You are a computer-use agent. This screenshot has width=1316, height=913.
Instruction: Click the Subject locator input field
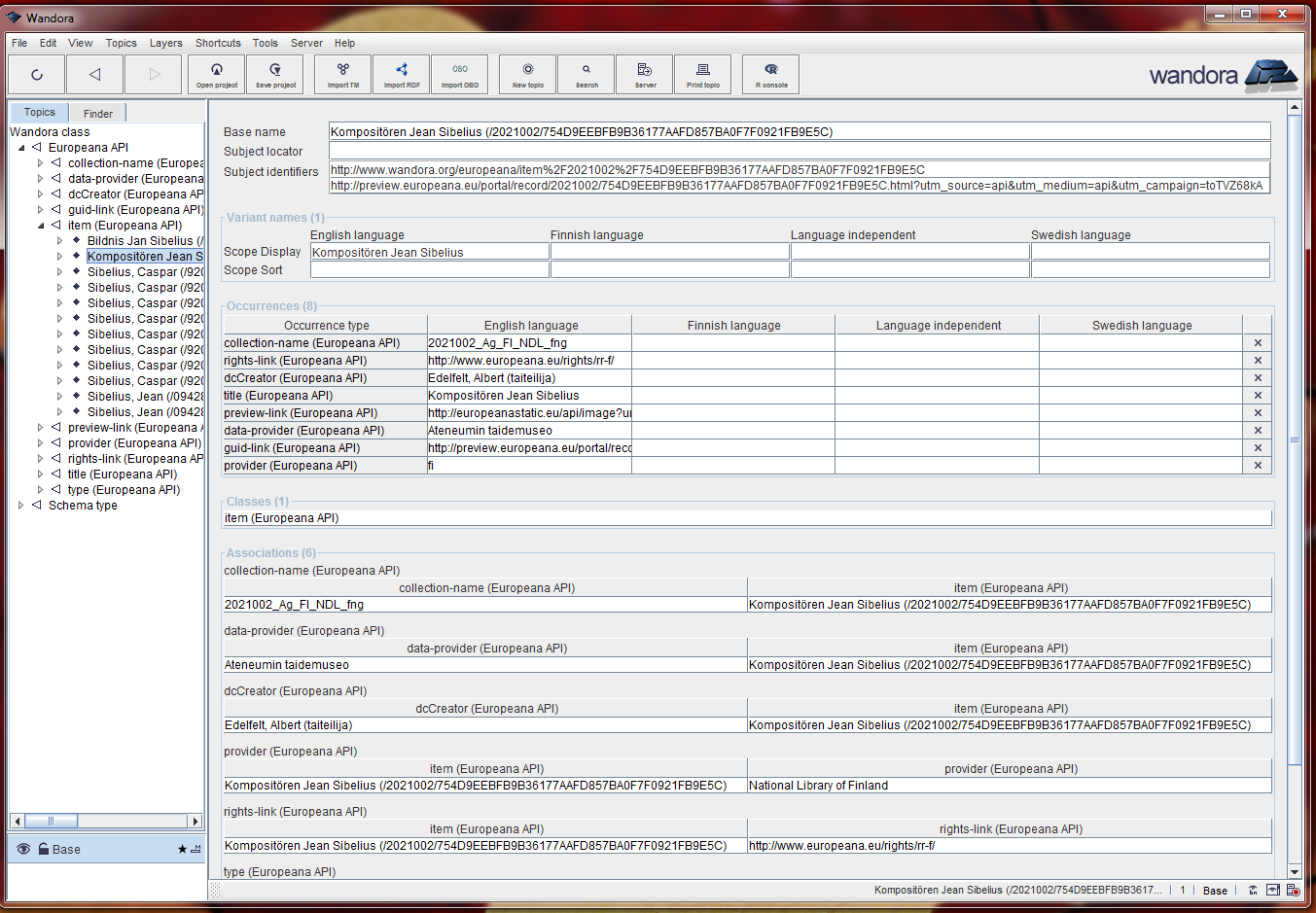point(799,151)
